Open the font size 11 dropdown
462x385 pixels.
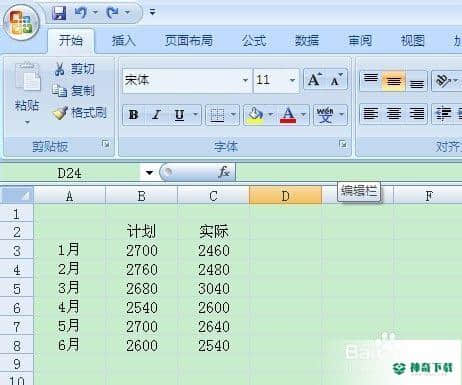tap(292, 80)
